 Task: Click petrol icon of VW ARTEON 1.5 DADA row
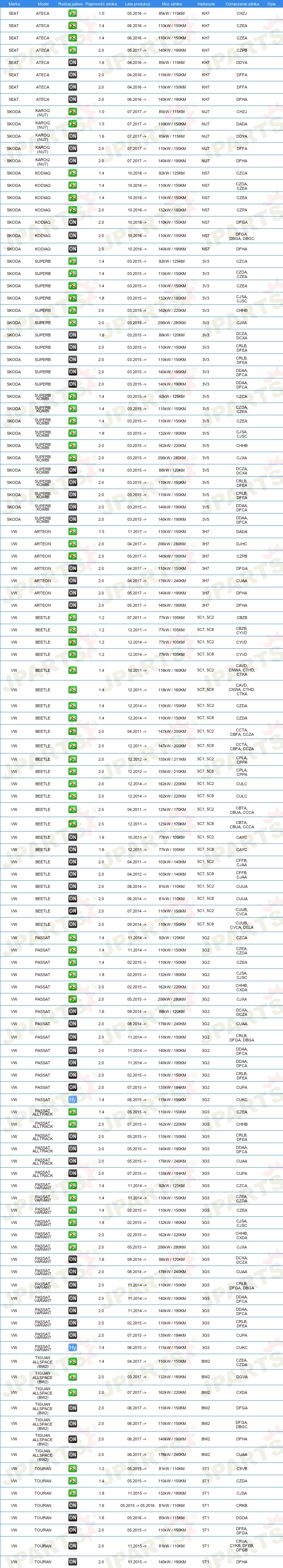click(73, 531)
